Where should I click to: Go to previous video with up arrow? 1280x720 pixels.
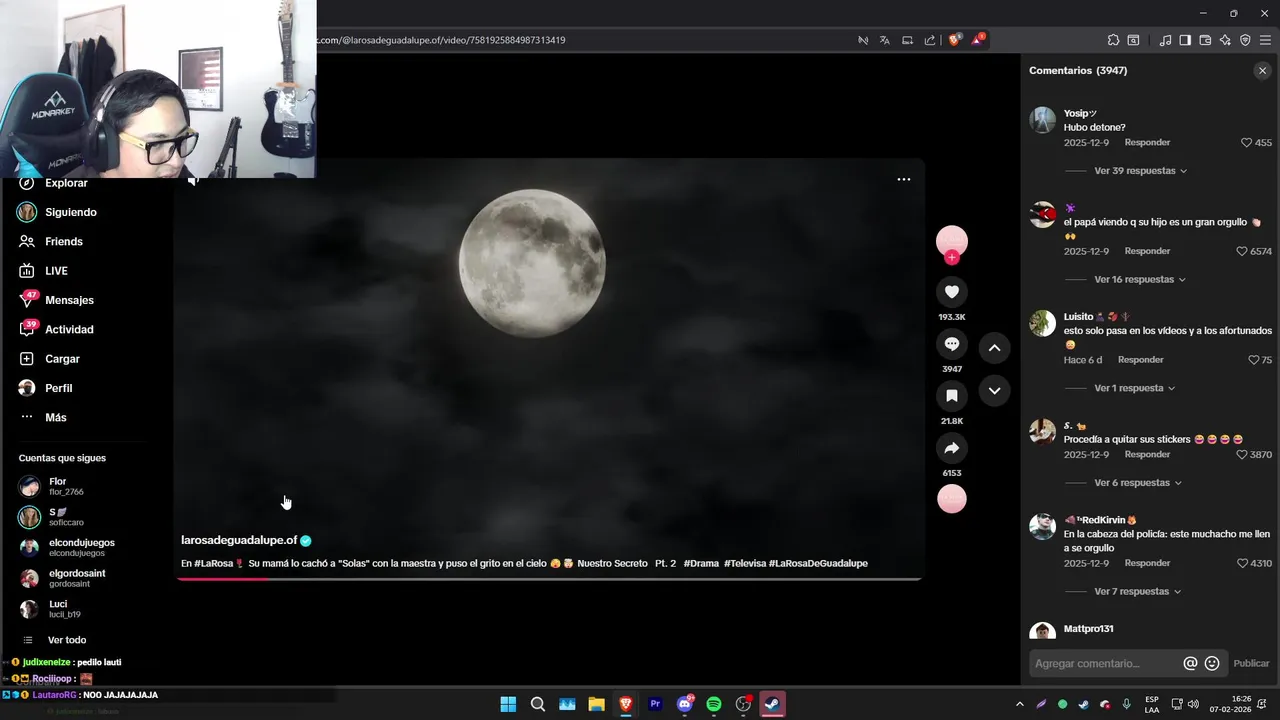[x=994, y=348]
